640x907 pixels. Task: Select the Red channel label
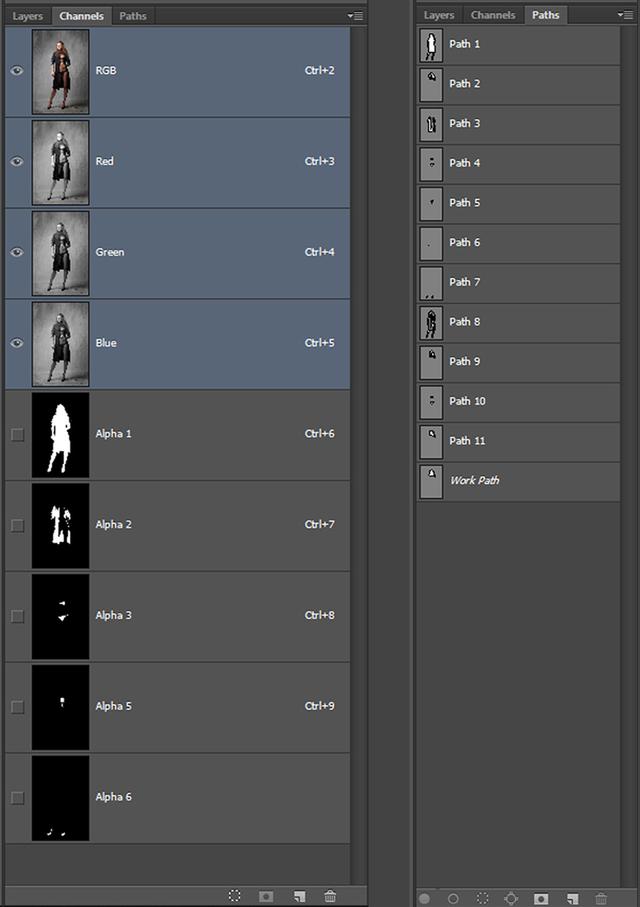(x=104, y=161)
